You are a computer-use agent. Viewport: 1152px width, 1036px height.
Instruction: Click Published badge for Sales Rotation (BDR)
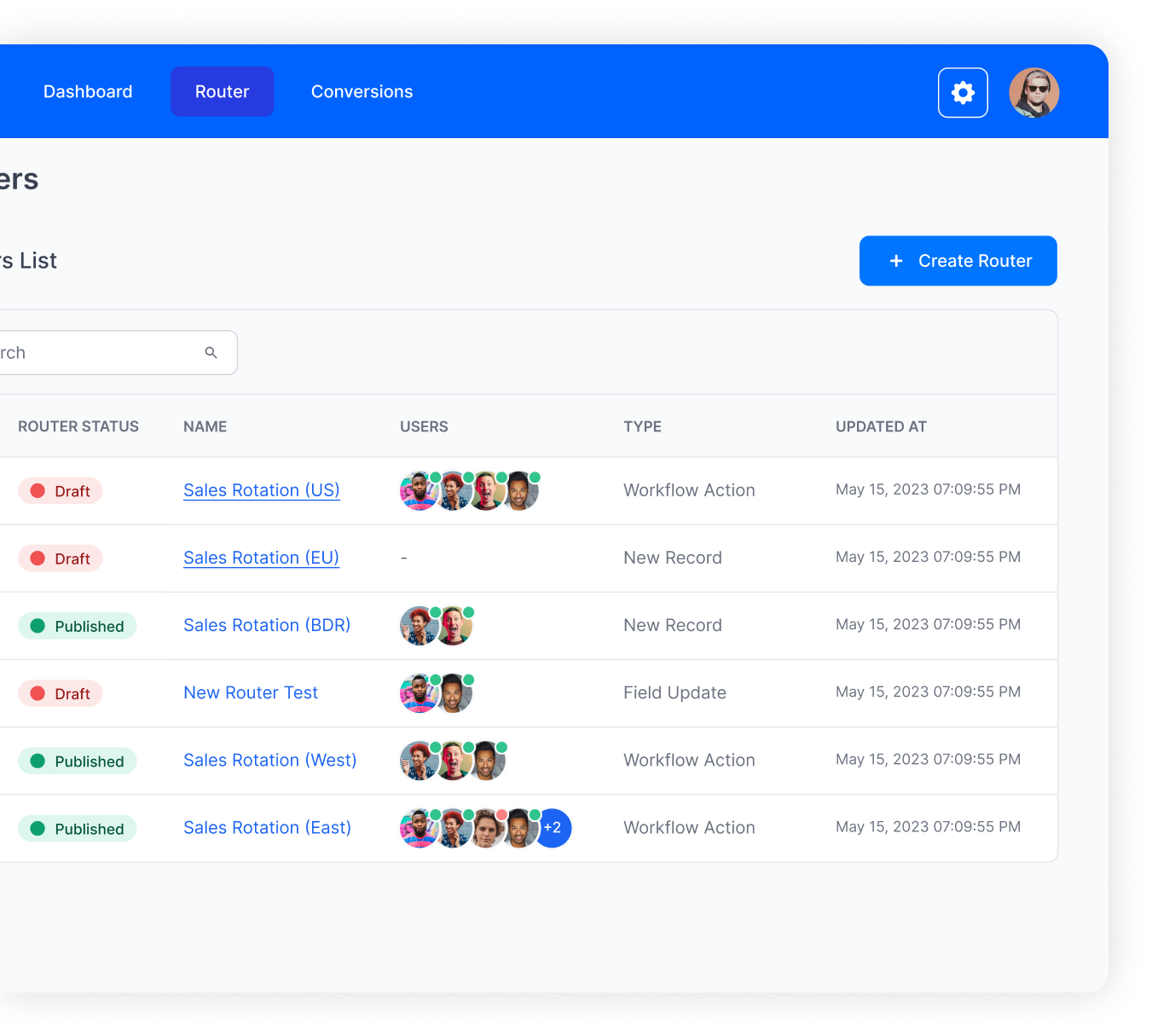[78, 626]
